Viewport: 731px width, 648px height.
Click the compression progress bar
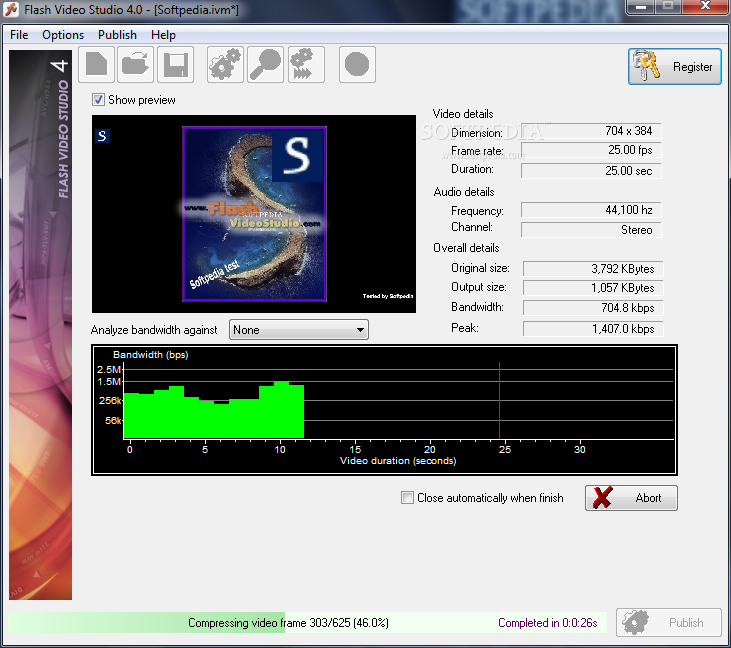point(307,622)
